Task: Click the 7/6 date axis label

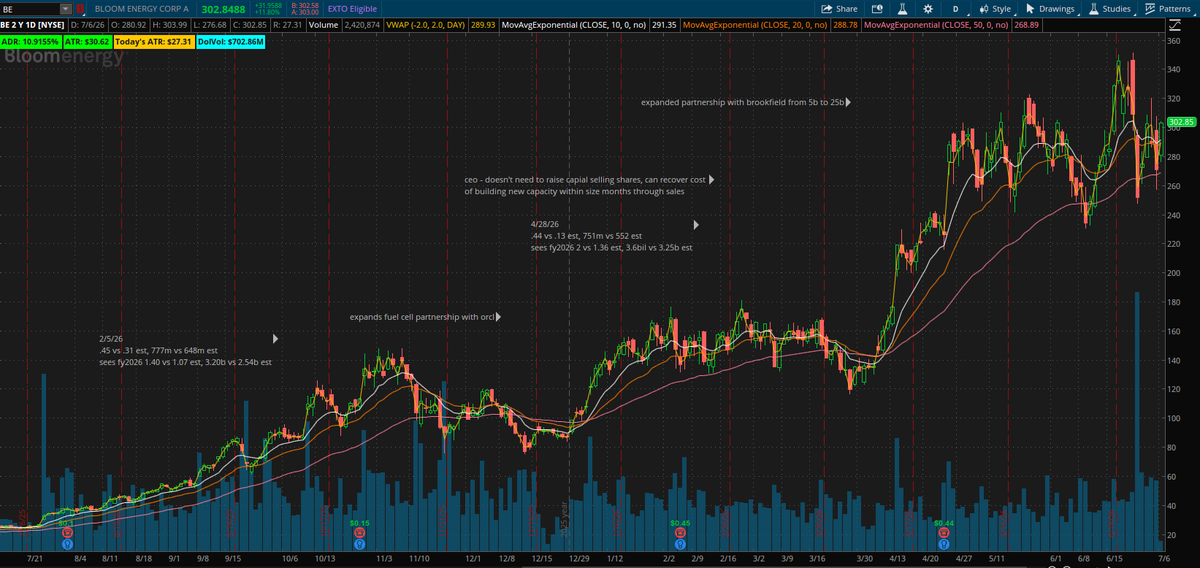Action: (1163, 559)
